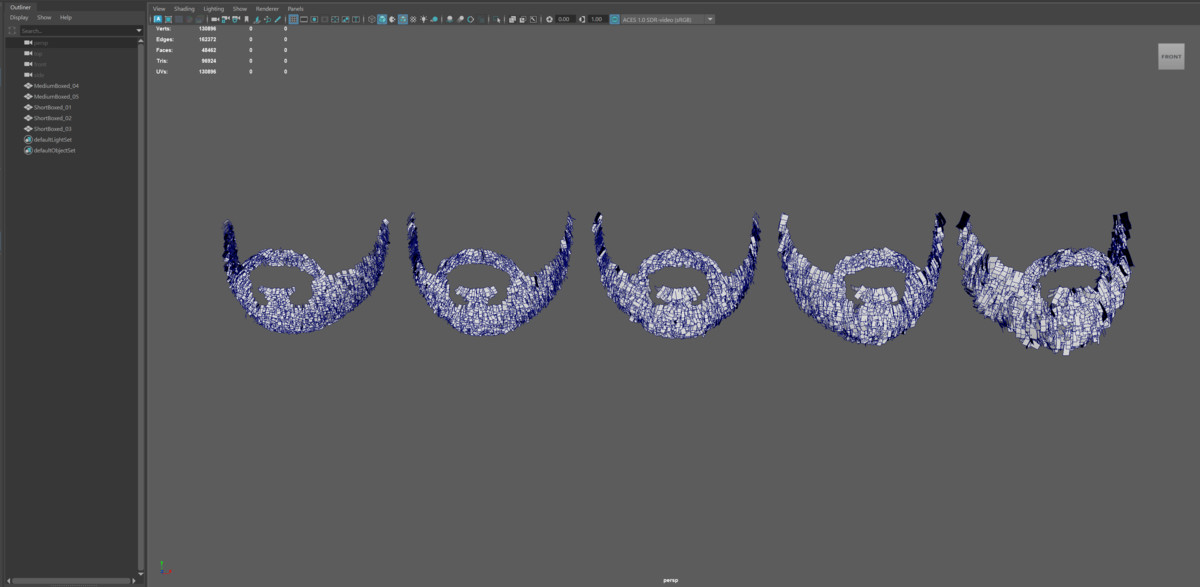This screenshot has width=1200, height=587.
Task: Click the Bookmarks icon in panel toolbar
Action: [x=246, y=19]
